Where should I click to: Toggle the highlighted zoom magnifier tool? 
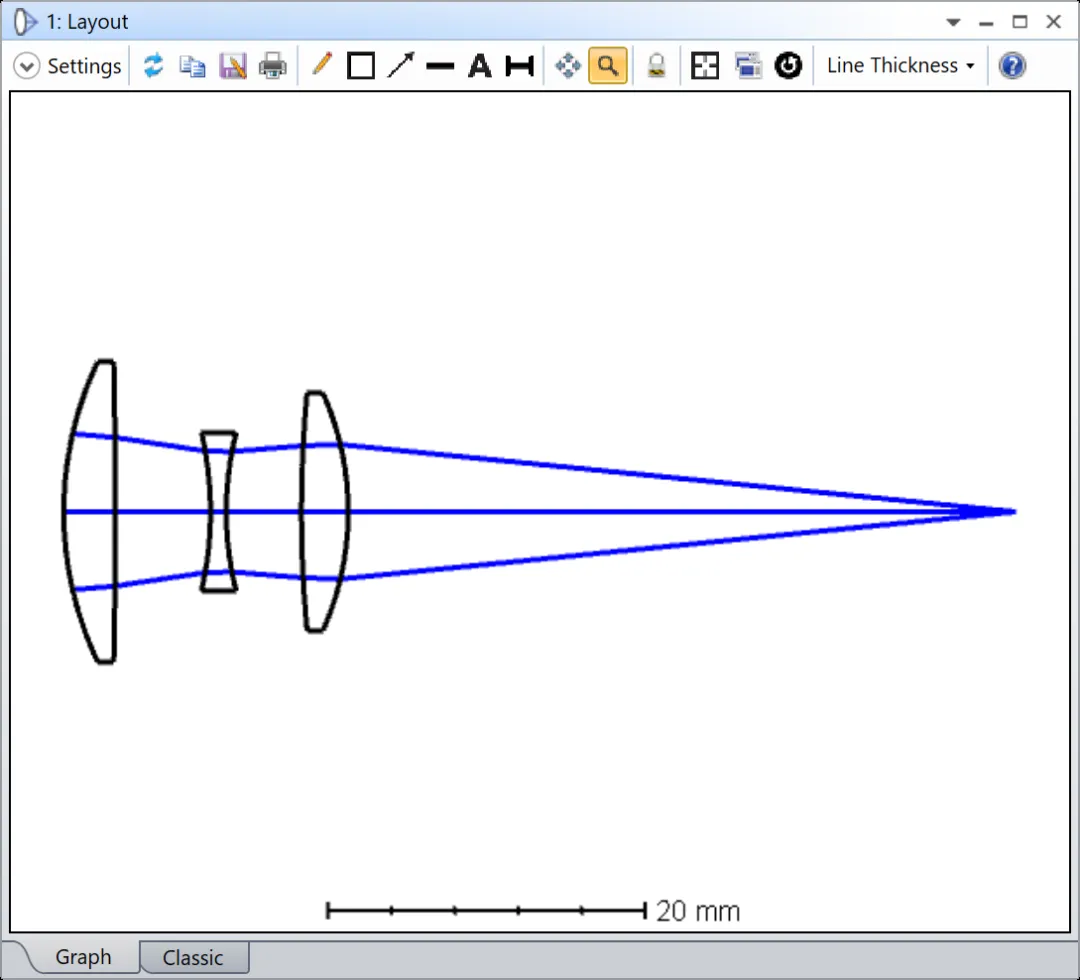pyautogui.click(x=608, y=66)
